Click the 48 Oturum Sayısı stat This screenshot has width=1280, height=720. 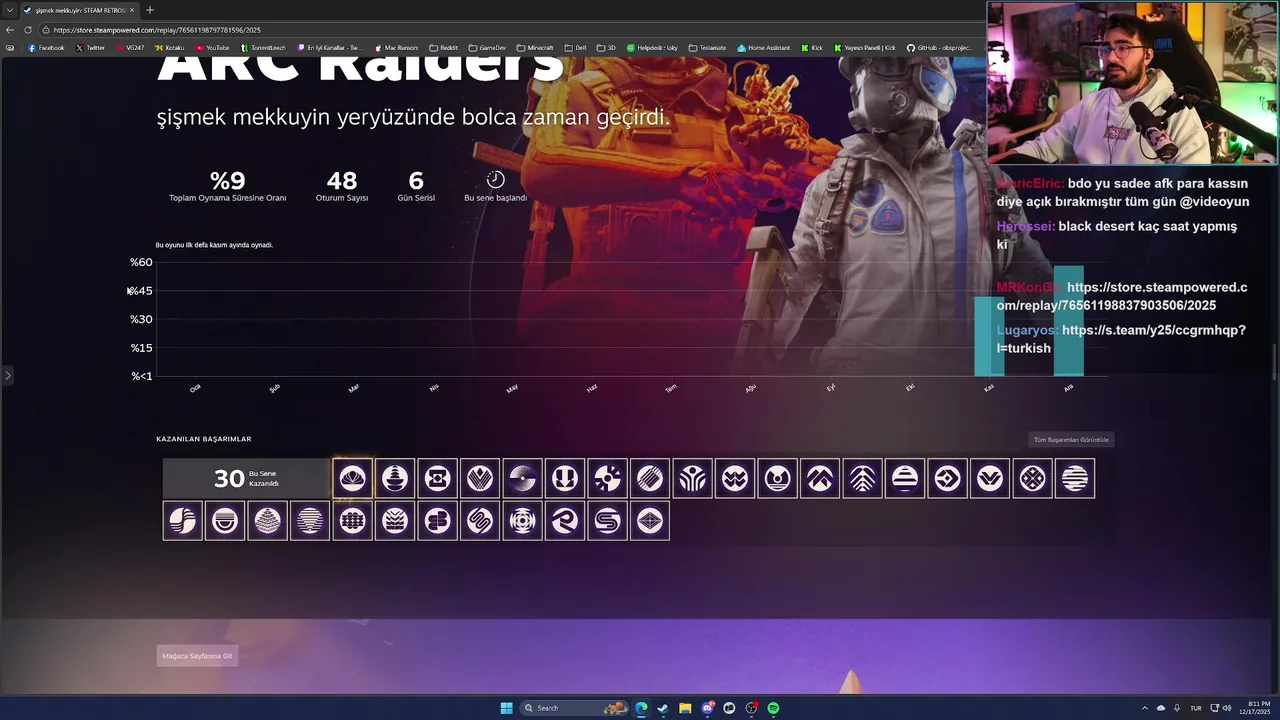pyautogui.click(x=342, y=186)
